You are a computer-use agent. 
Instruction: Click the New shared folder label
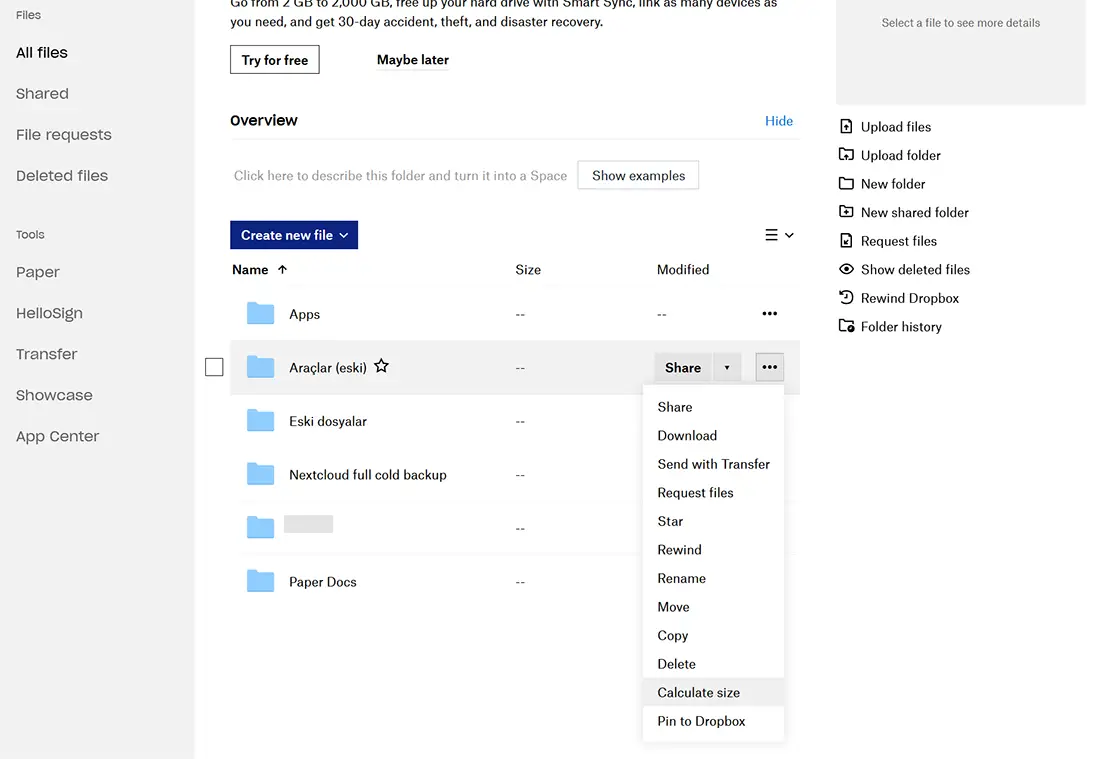(915, 213)
